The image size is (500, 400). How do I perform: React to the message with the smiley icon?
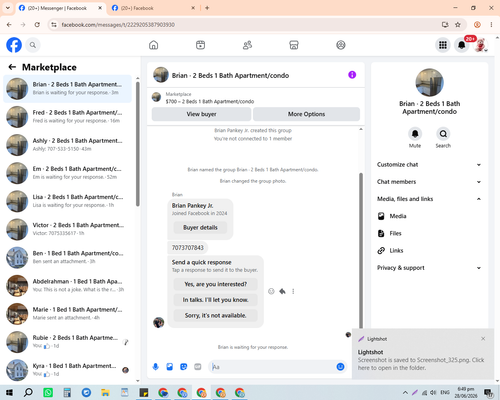click(271, 291)
